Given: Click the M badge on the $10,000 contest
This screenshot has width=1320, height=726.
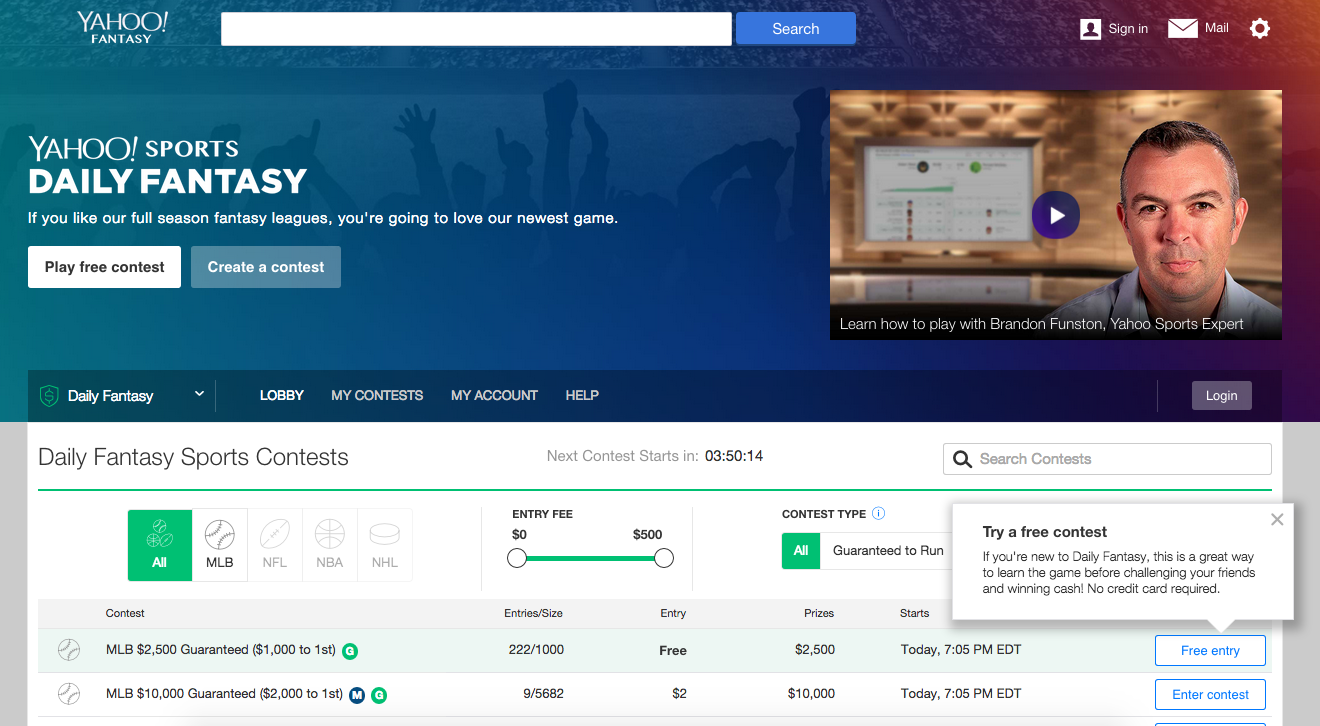Looking at the screenshot, I should [357, 695].
